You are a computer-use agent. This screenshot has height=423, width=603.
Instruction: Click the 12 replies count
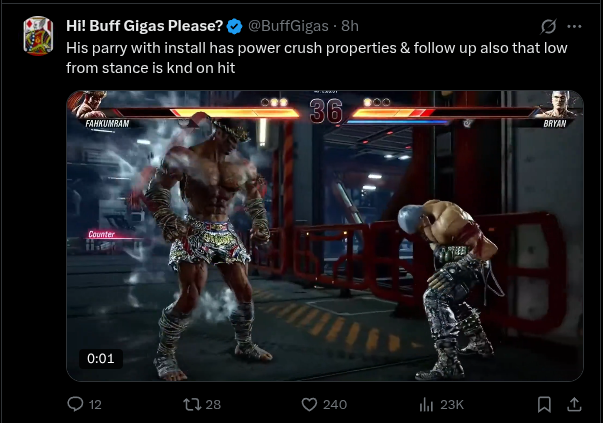click(x=95, y=405)
